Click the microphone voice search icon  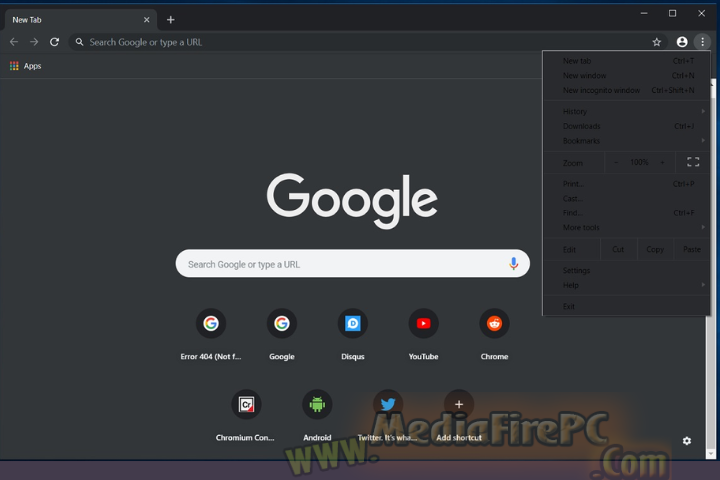pos(513,264)
